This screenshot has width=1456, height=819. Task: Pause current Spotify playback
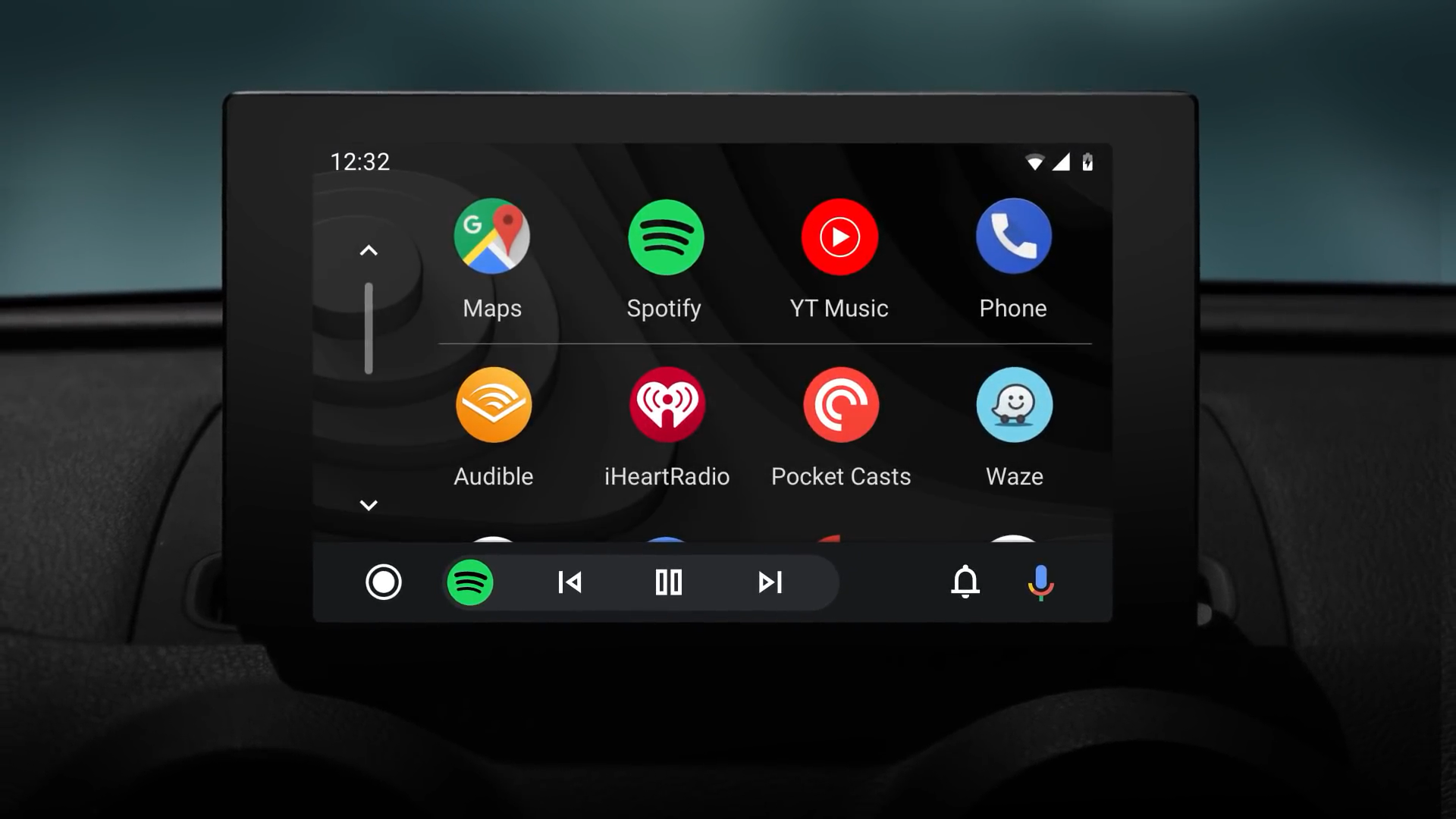669,582
